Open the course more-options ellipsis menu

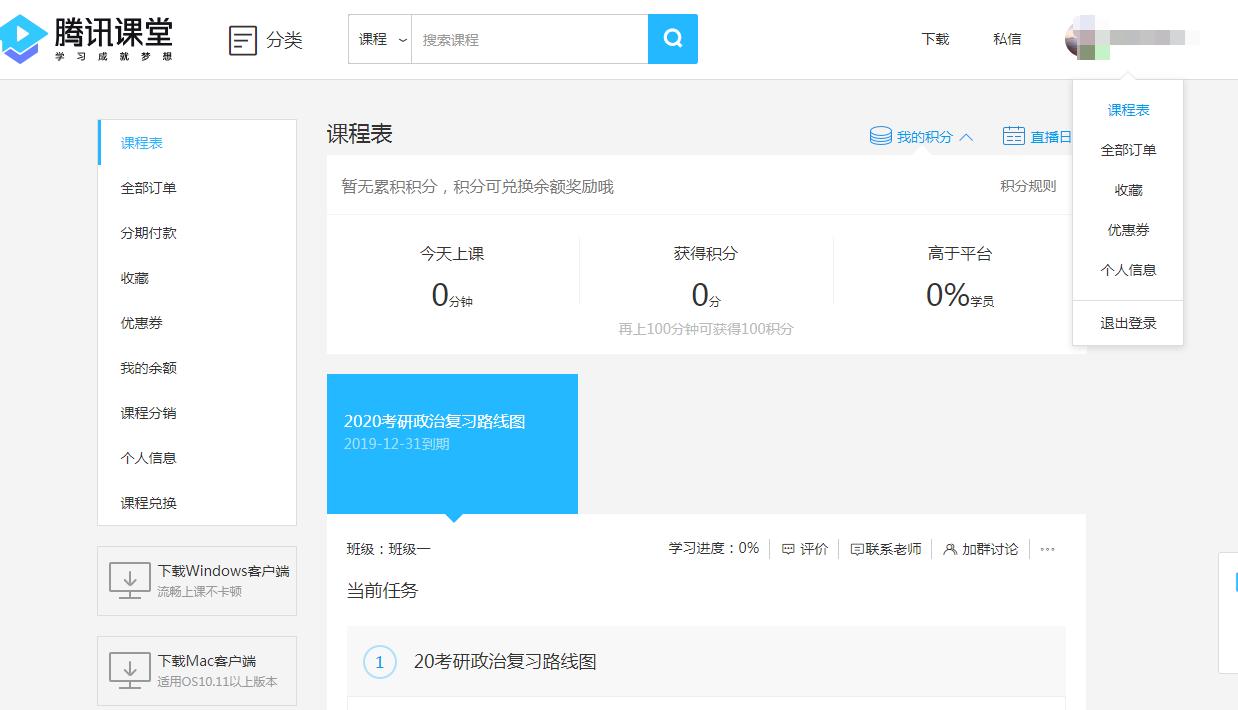(x=1047, y=548)
